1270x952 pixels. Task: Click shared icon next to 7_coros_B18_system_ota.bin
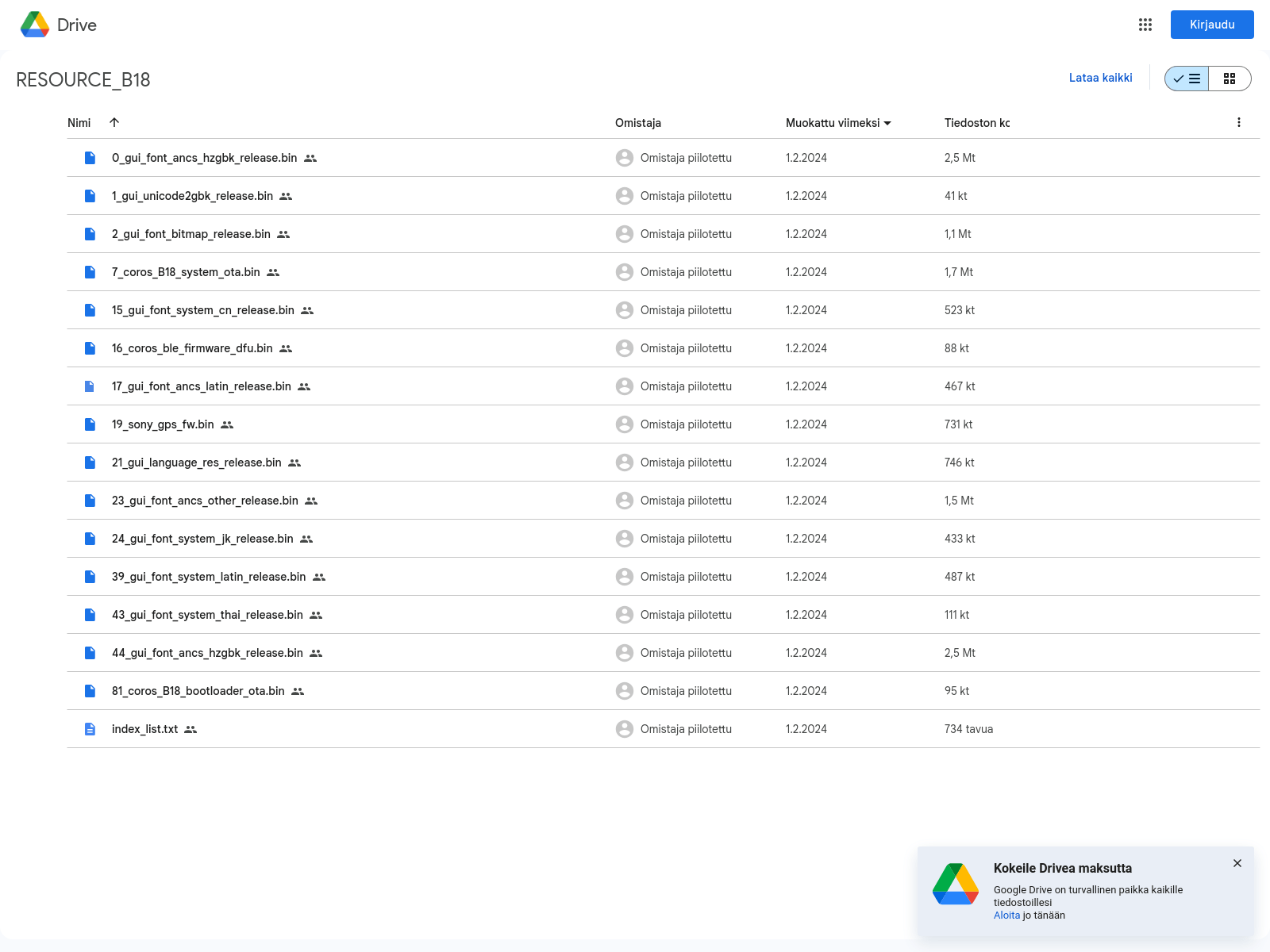click(x=273, y=273)
